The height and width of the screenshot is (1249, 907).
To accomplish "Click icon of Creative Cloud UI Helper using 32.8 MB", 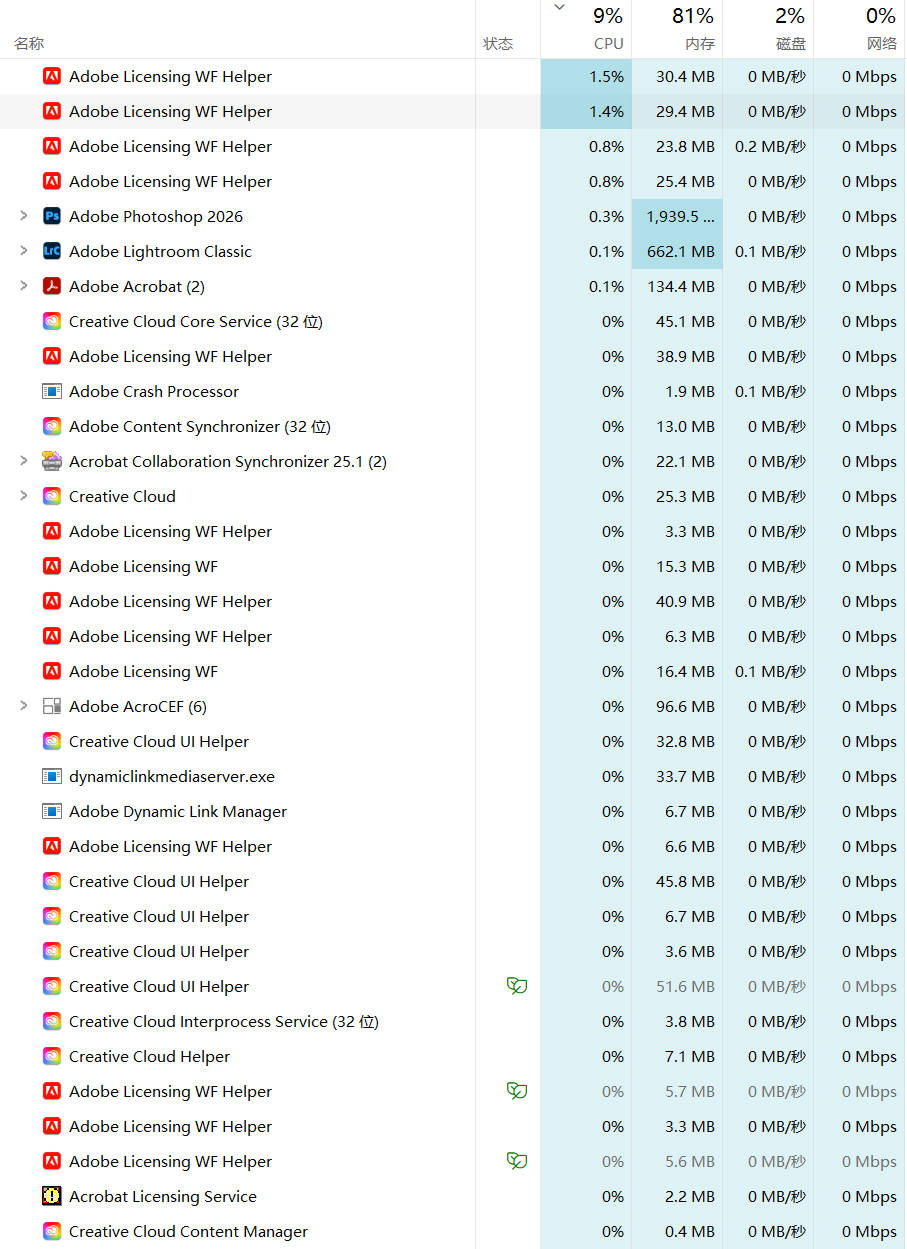I will coord(52,741).
